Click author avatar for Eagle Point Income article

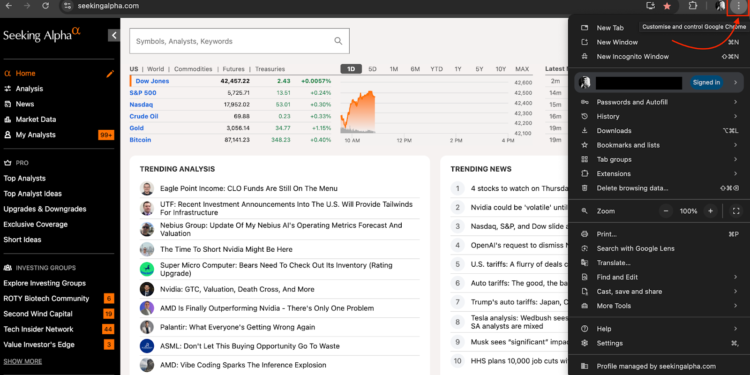[x=147, y=188]
